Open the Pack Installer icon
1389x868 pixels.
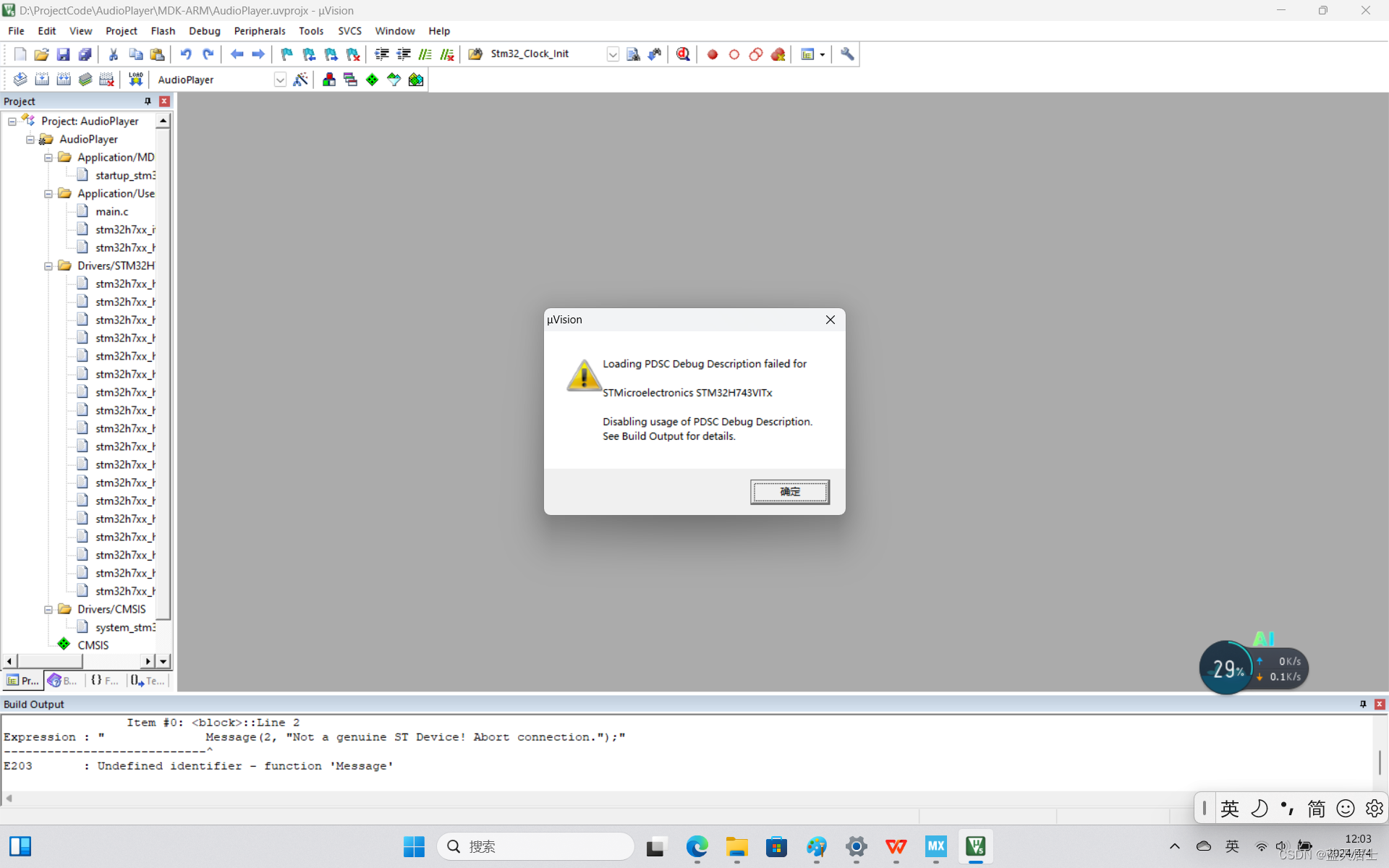click(416, 80)
